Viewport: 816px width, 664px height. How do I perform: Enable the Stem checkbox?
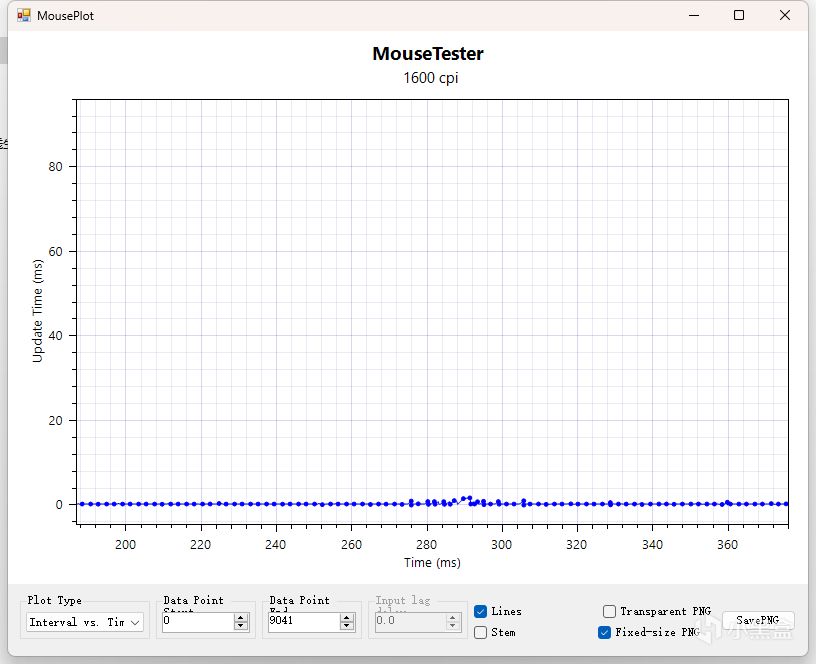point(481,632)
